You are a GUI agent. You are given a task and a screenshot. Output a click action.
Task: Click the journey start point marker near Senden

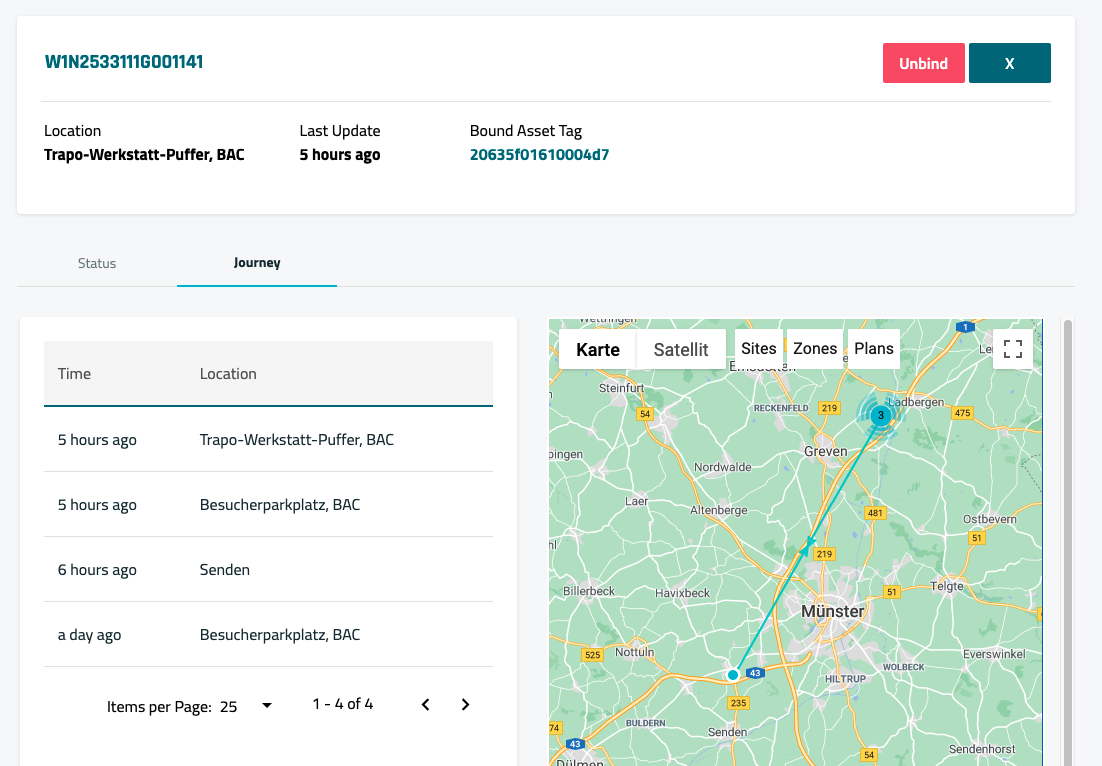coord(733,676)
